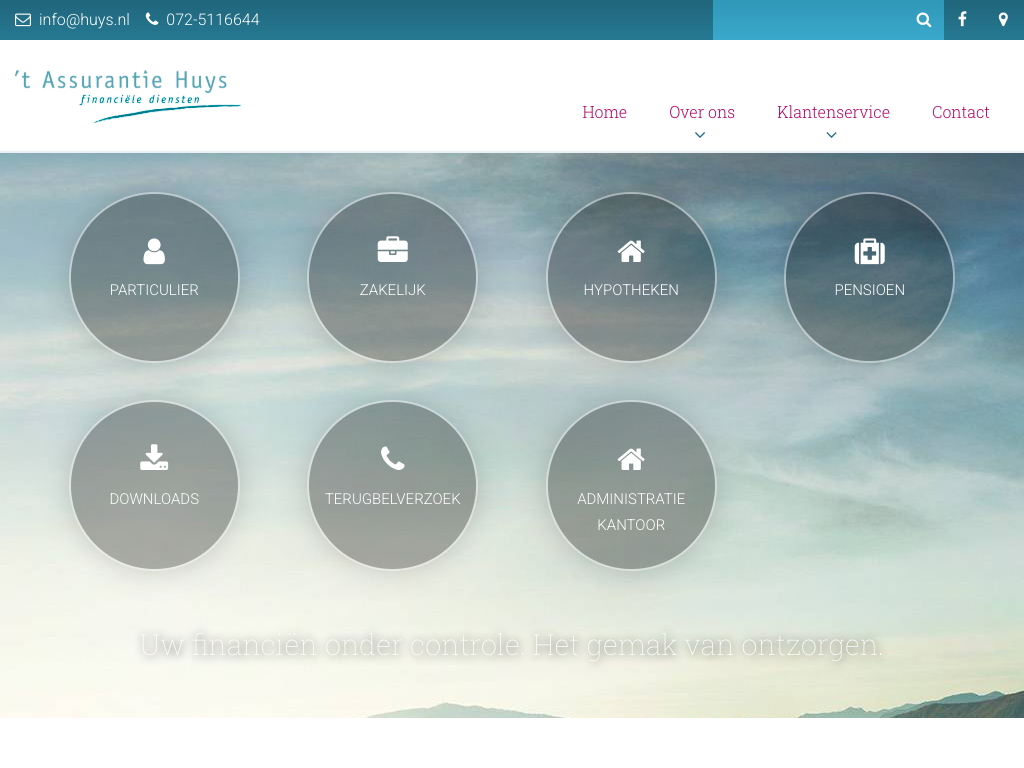Click the phone icon for Terugbelverzoek

tap(392, 458)
